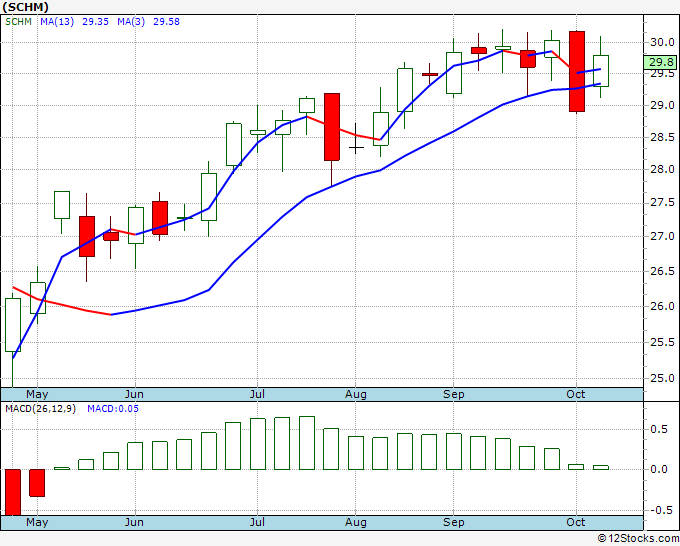
Task: Click the 29.0 price axis label
Action: (662, 105)
